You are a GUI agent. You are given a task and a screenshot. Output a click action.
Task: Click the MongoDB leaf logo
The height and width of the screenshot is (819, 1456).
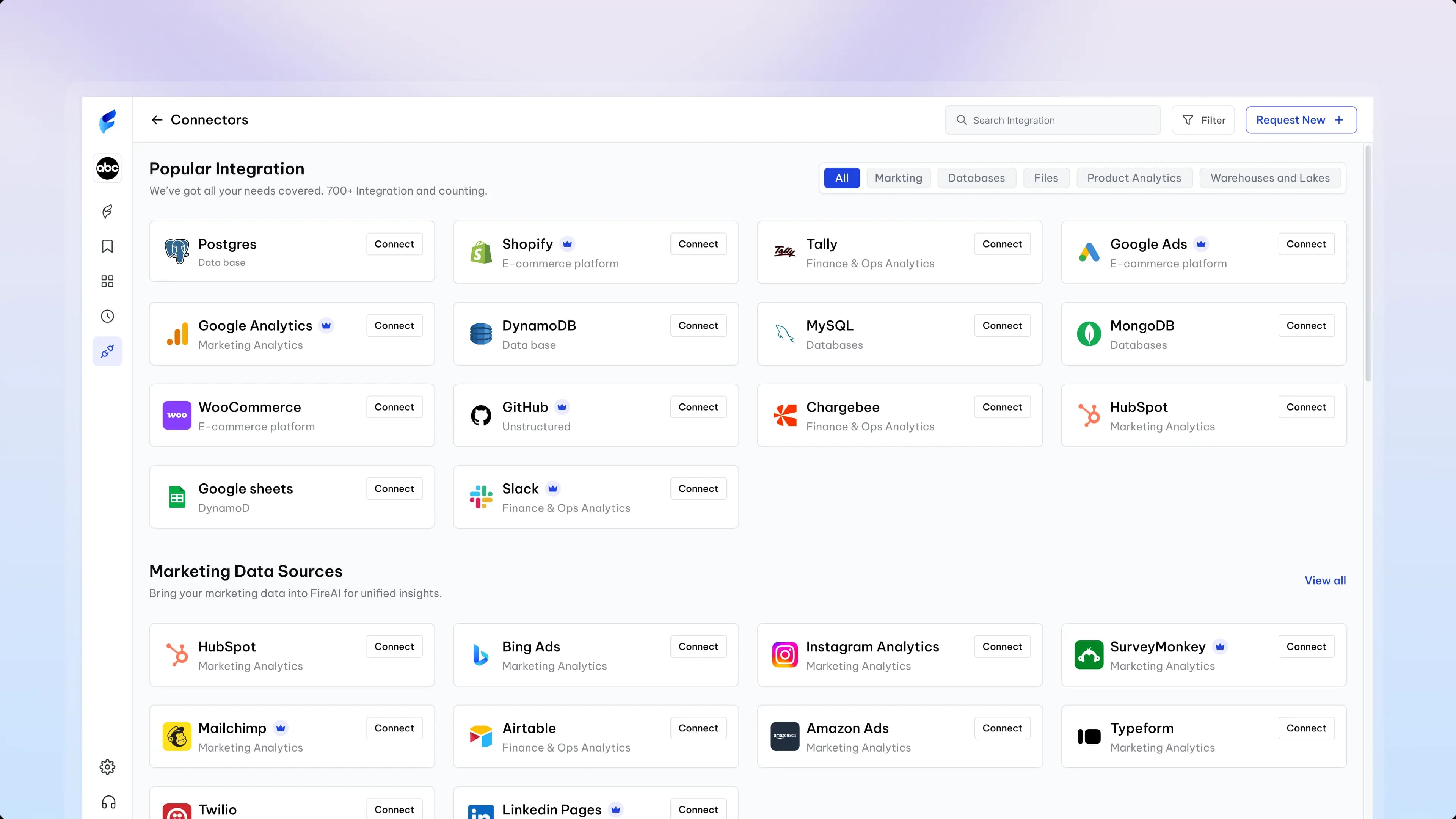tap(1089, 334)
